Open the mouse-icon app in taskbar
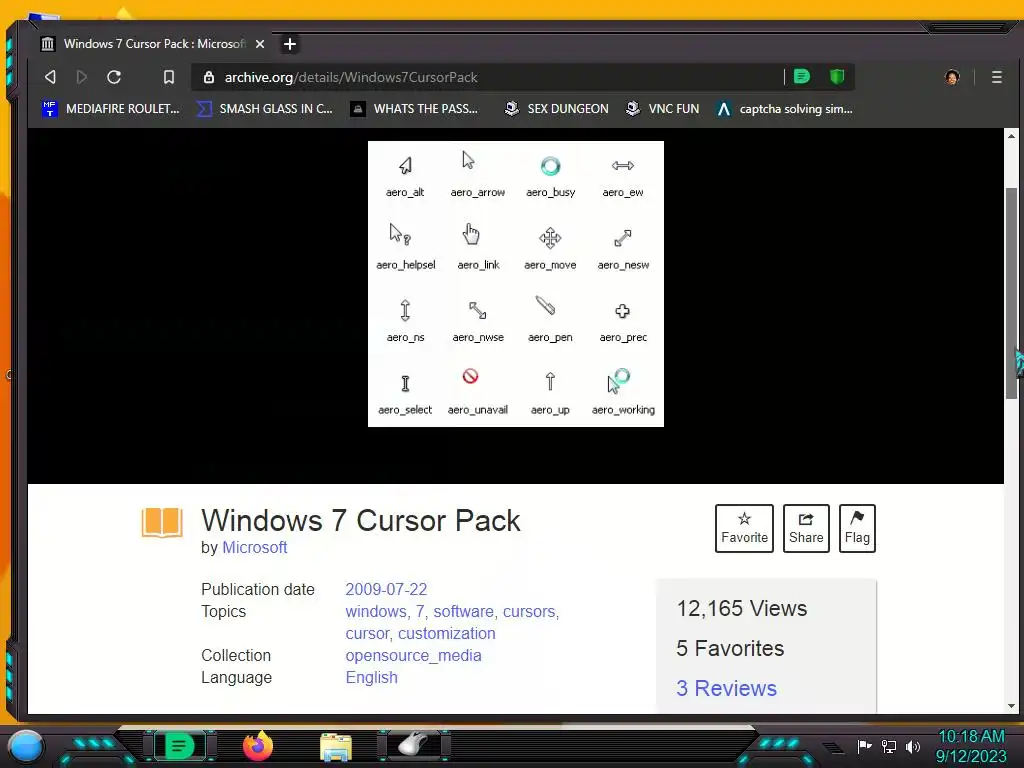The image size is (1024, 768). [414, 744]
